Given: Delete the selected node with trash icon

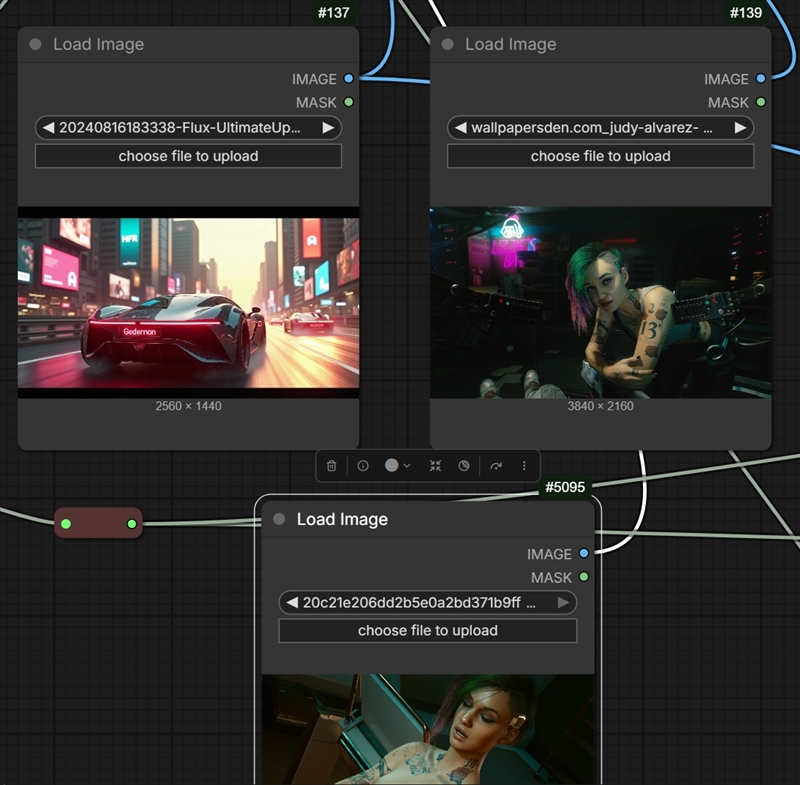Looking at the screenshot, I should (332, 466).
